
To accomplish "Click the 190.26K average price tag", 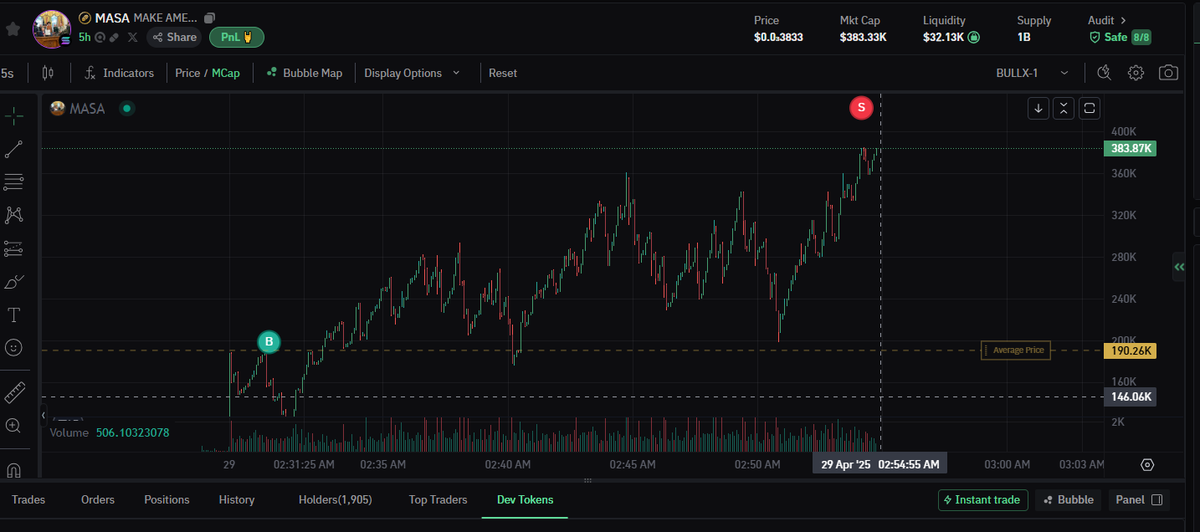I will click(x=1131, y=350).
